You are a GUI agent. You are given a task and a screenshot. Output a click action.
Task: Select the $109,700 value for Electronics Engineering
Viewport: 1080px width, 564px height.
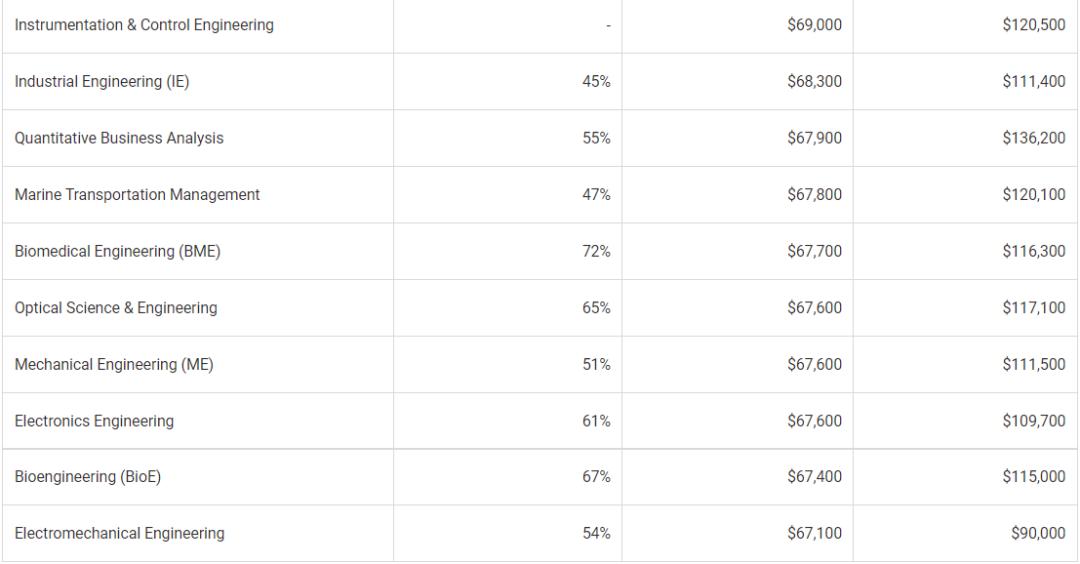point(1033,421)
